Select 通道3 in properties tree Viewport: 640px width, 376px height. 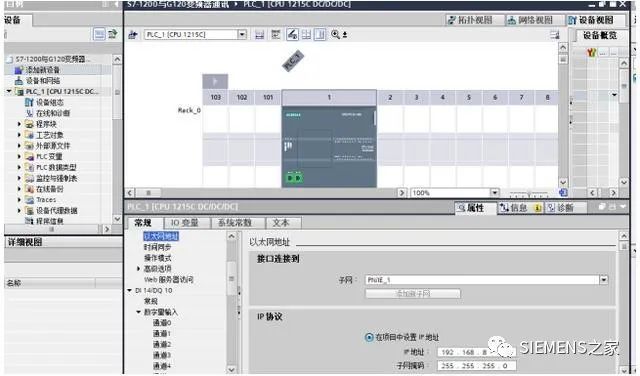pyautogui.click(x=162, y=355)
